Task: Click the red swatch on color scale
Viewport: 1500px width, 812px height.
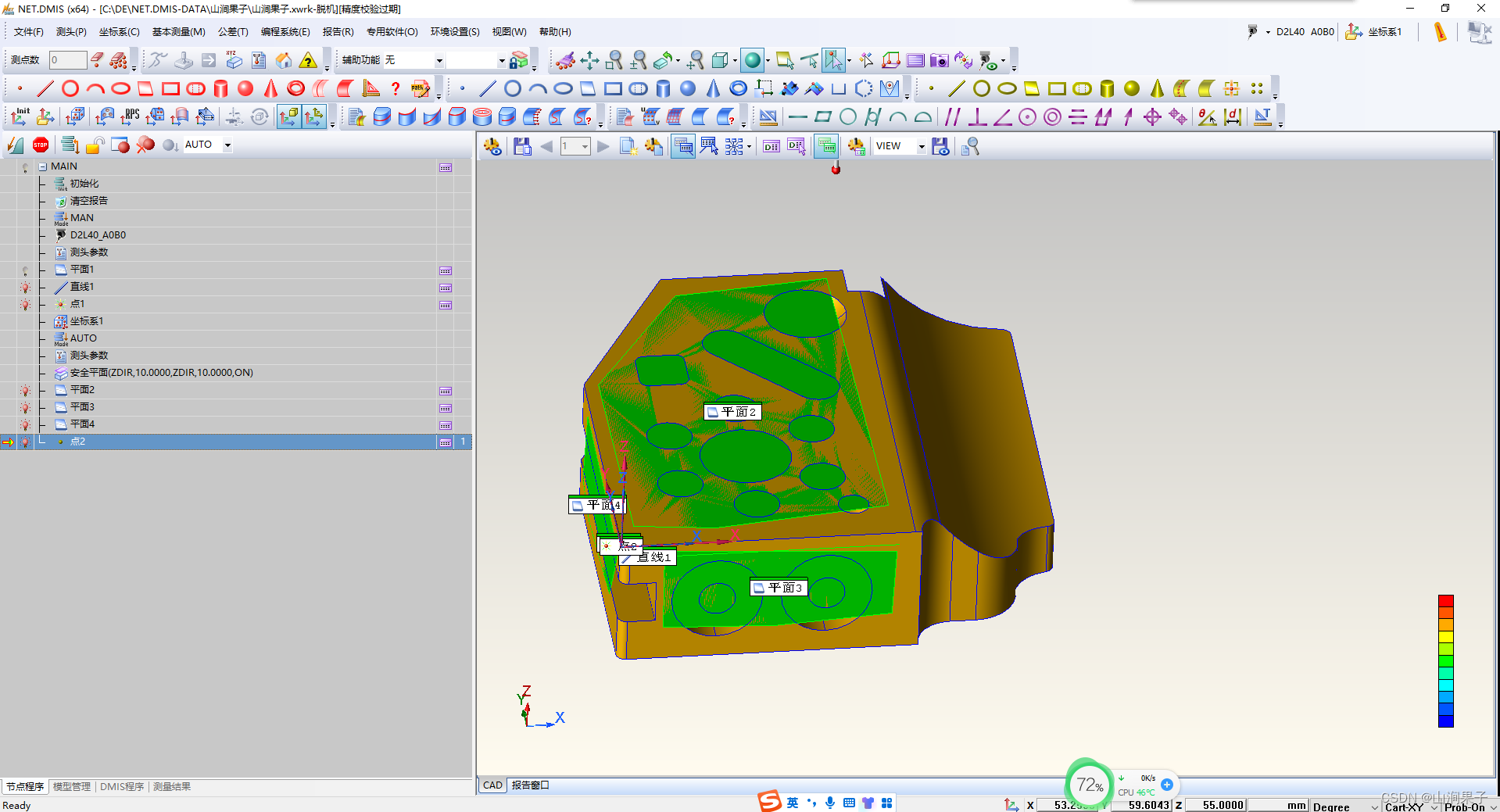Action: click(x=1446, y=601)
